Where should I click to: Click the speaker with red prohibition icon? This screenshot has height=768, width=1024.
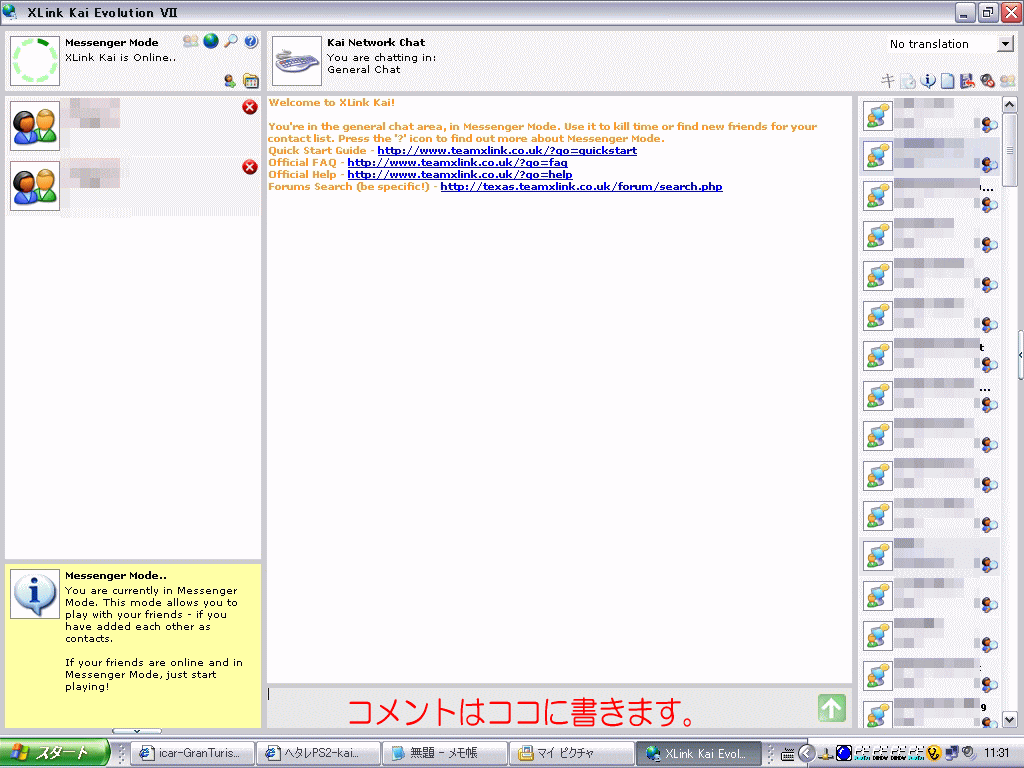click(x=987, y=80)
